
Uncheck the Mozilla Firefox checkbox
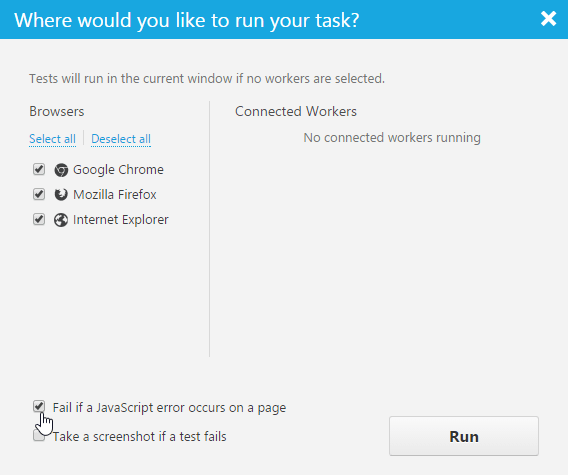tap(39, 194)
